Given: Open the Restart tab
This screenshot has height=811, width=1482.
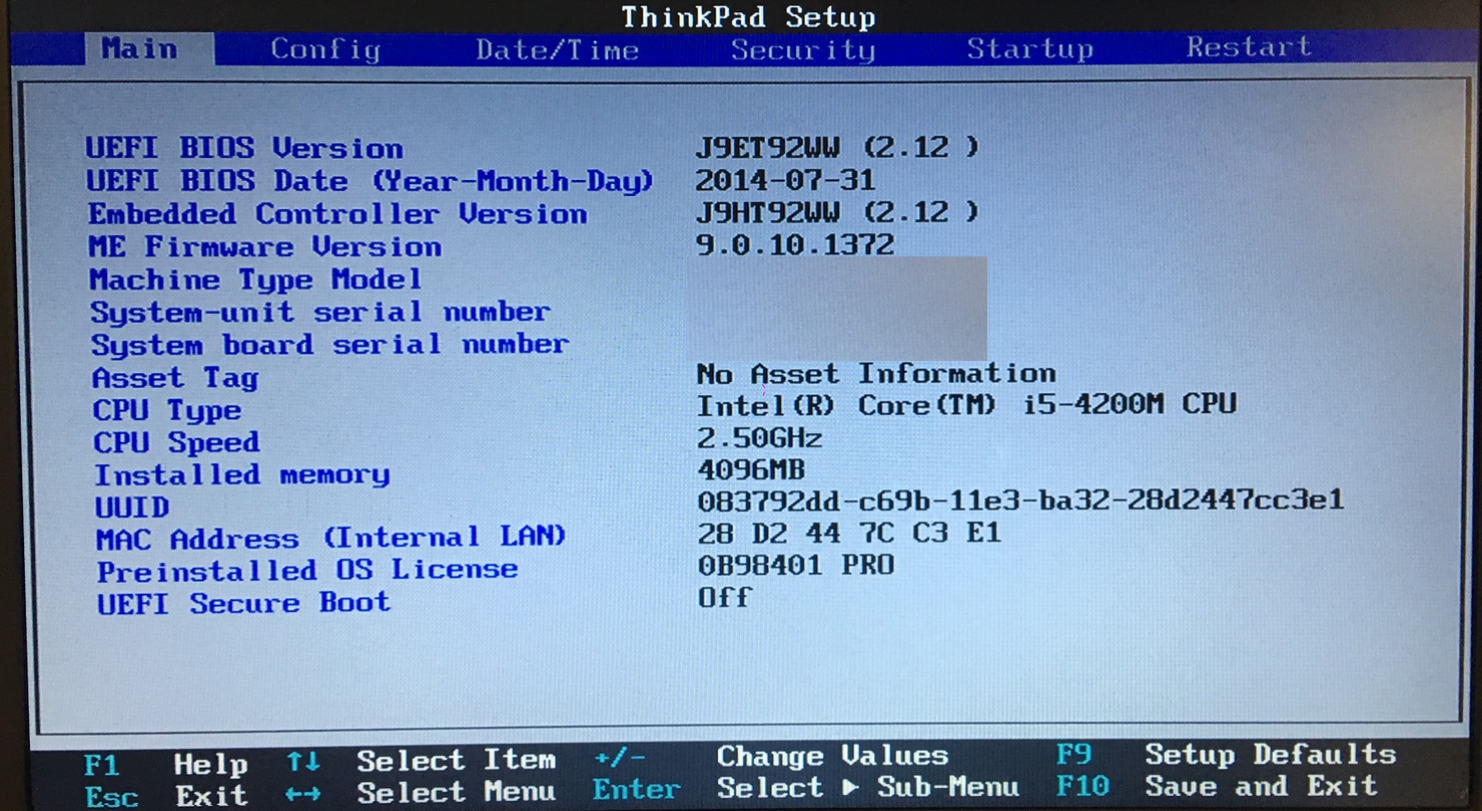Looking at the screenshot, I should click(x=1248, y=47).
